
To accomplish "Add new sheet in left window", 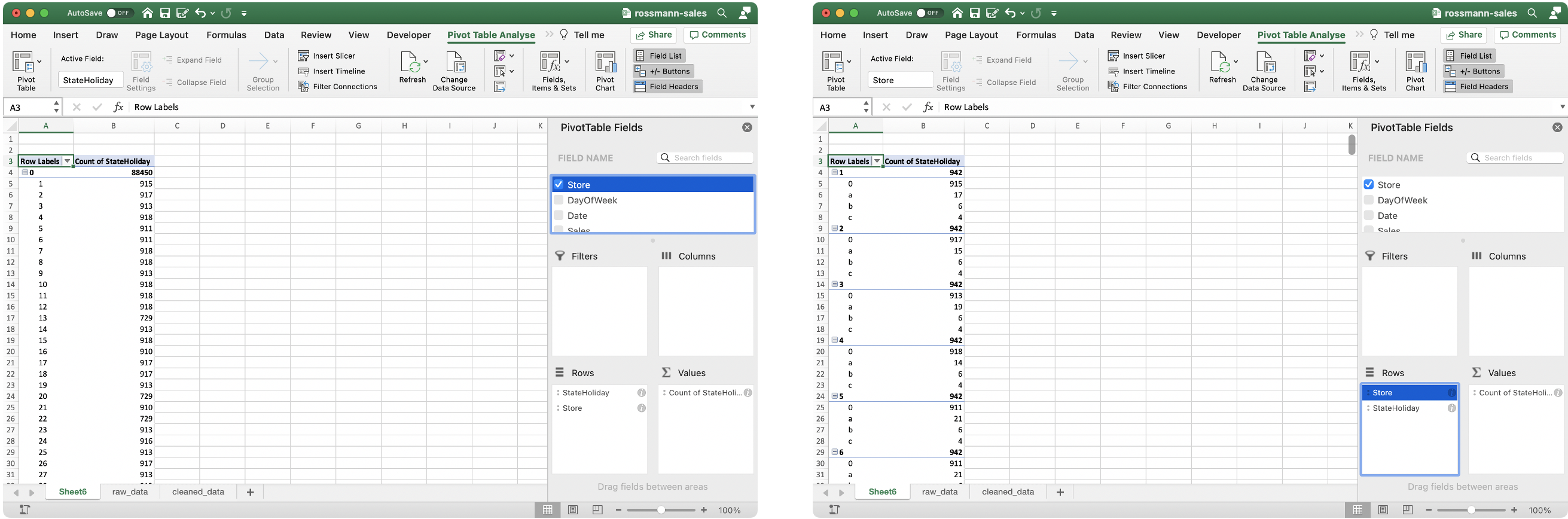I will [250, 492].
